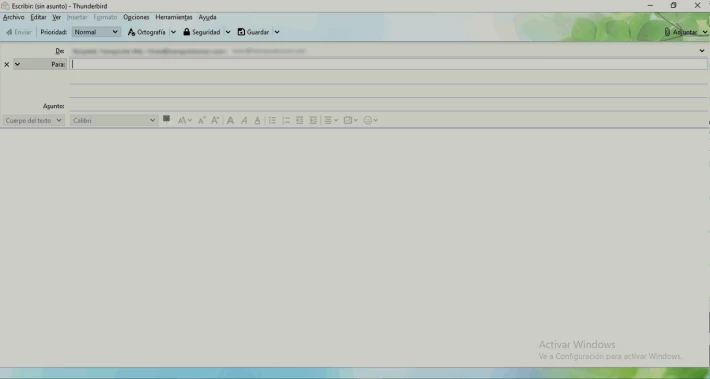Run the Ortografía spell check
Screen dimensions: 710x379
(146, 32)
